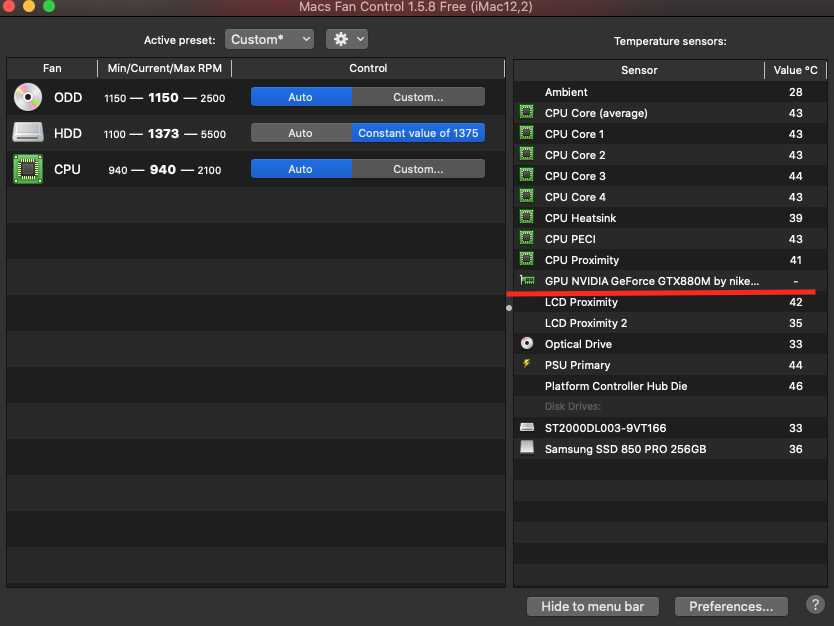Select the Optical Drive sensor label
This screenshot has width=834, height=626.
578,344
